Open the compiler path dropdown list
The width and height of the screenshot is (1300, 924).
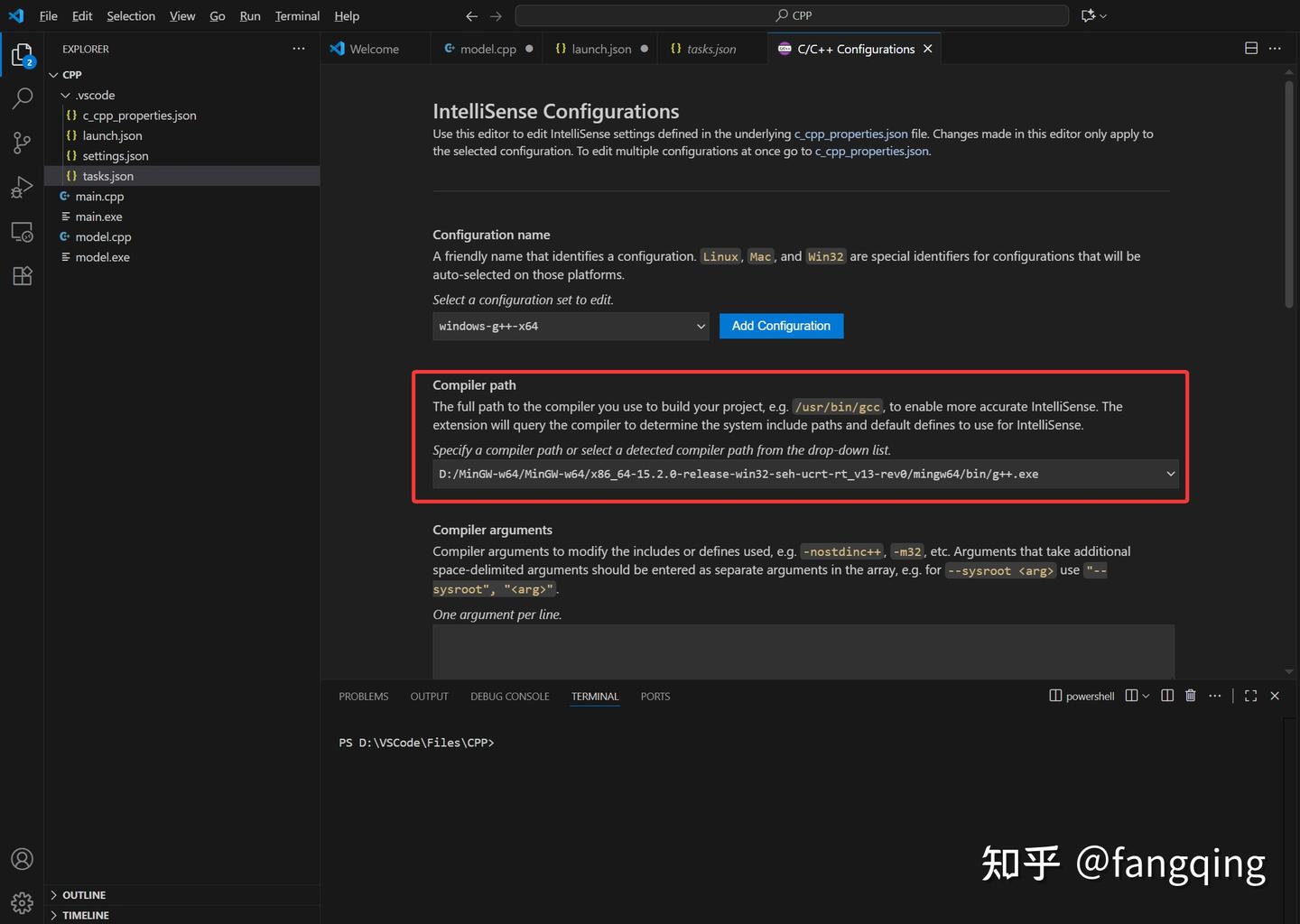805,474
